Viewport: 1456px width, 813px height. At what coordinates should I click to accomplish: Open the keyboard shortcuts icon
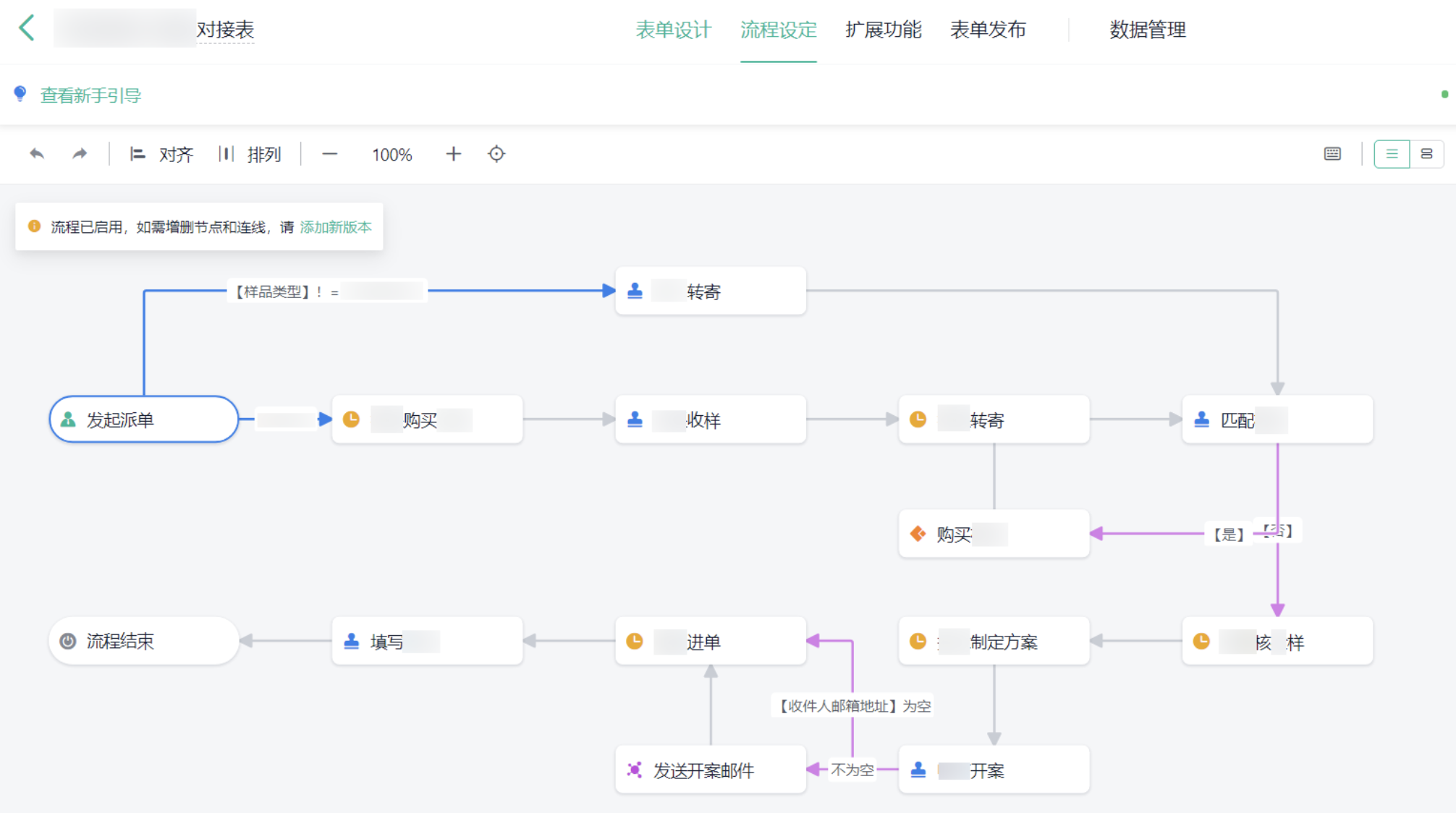[1332, 154]
